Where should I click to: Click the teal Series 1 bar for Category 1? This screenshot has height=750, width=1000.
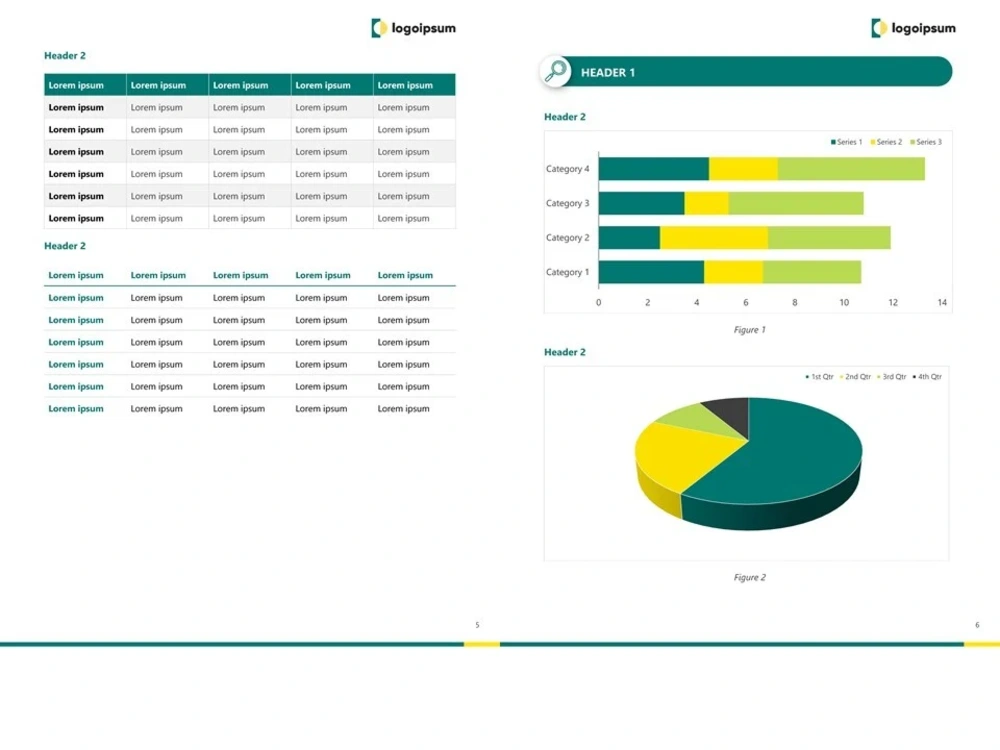click(651, 272)
